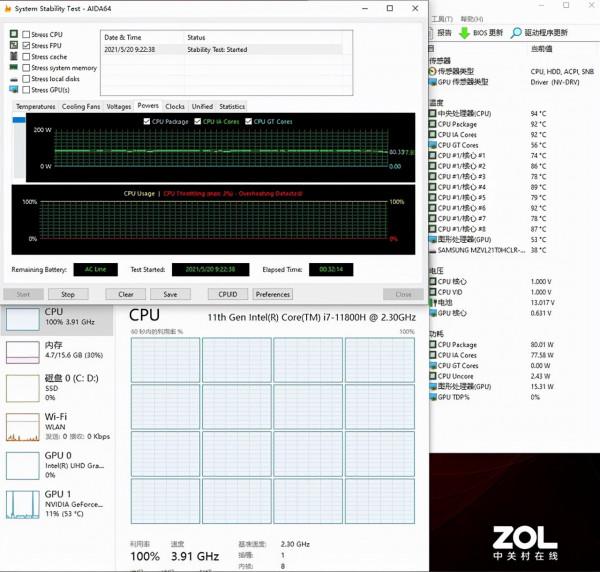
Task: Toggle the CPU Package graph checkbox
Action: [x=146, y=121]
